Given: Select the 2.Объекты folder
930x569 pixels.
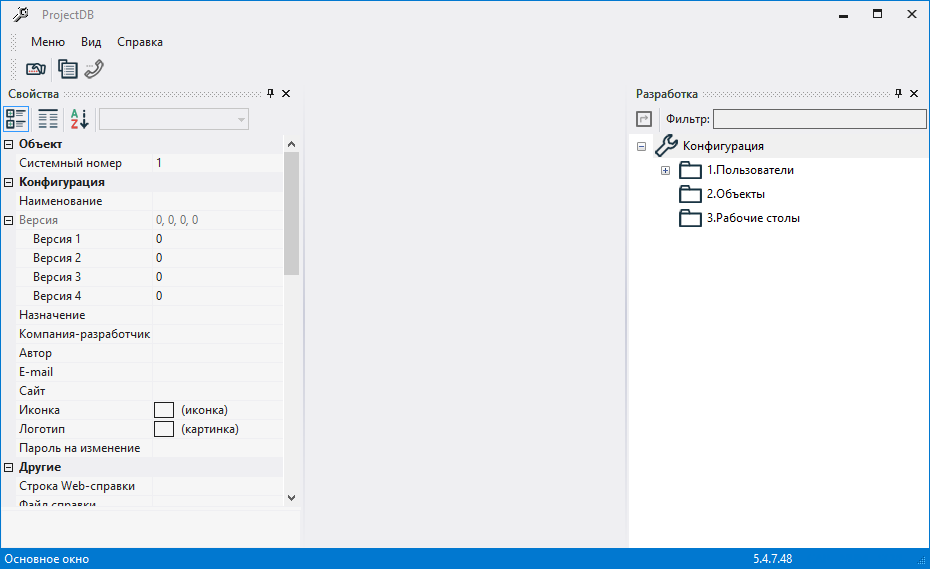Looking at the screenshot, I should click(735, 194).
